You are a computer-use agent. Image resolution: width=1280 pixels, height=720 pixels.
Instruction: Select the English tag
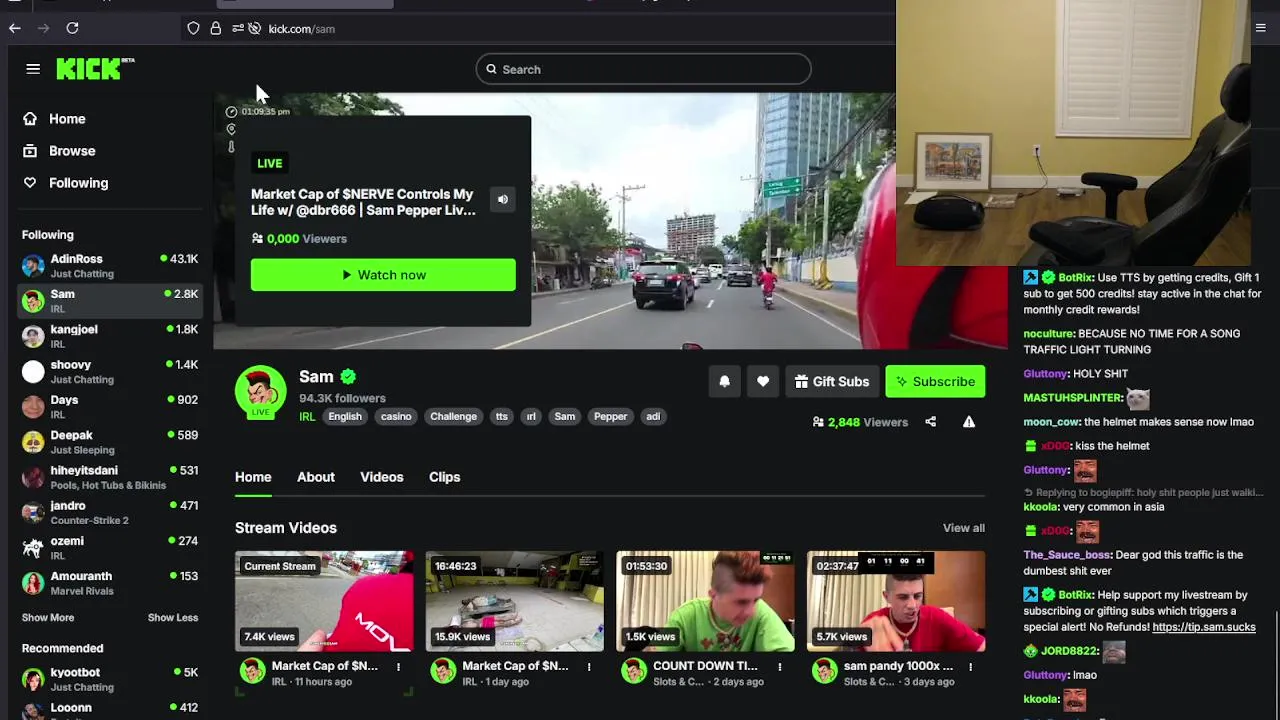345,417
